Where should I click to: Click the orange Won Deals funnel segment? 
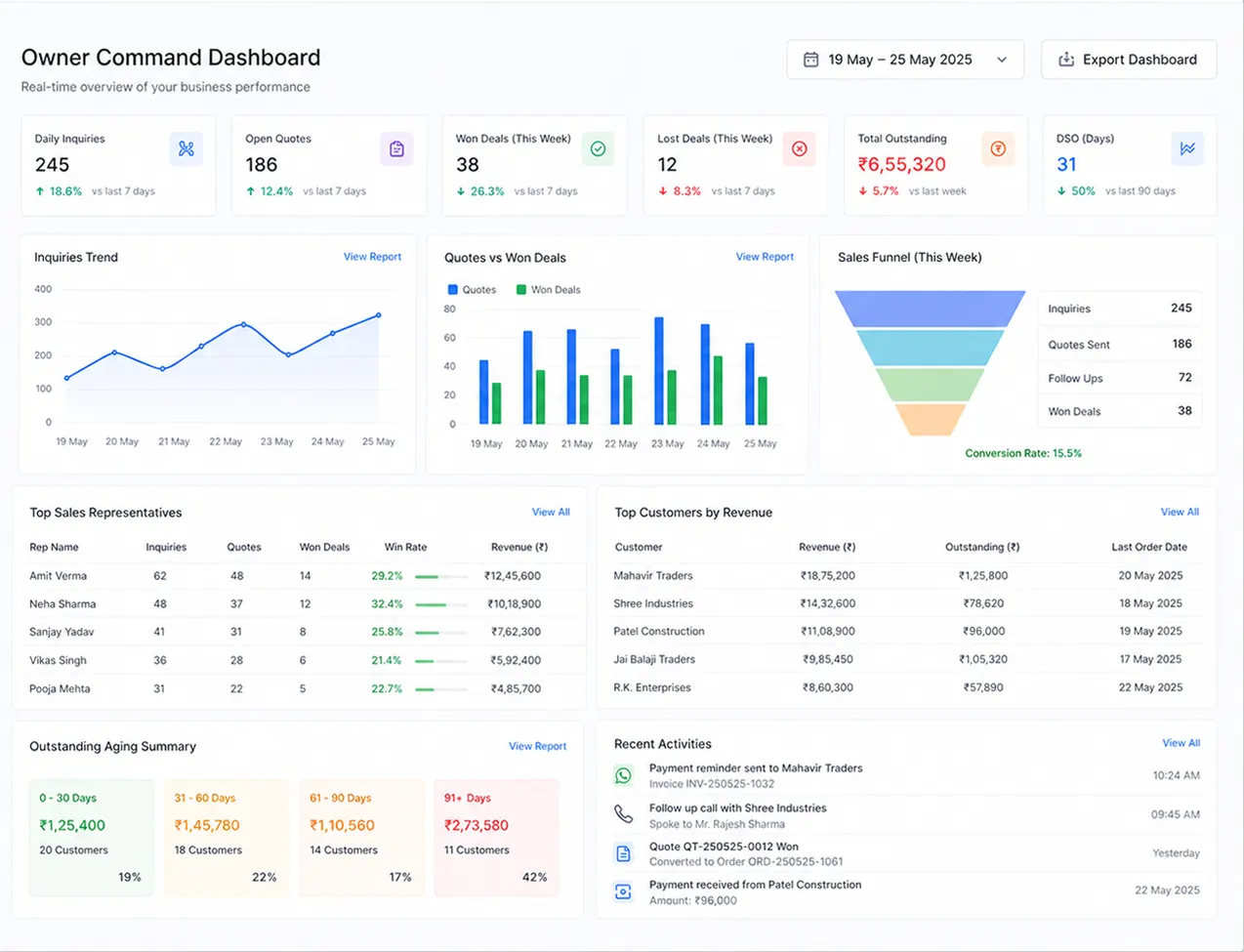click(x=930, y=420)
